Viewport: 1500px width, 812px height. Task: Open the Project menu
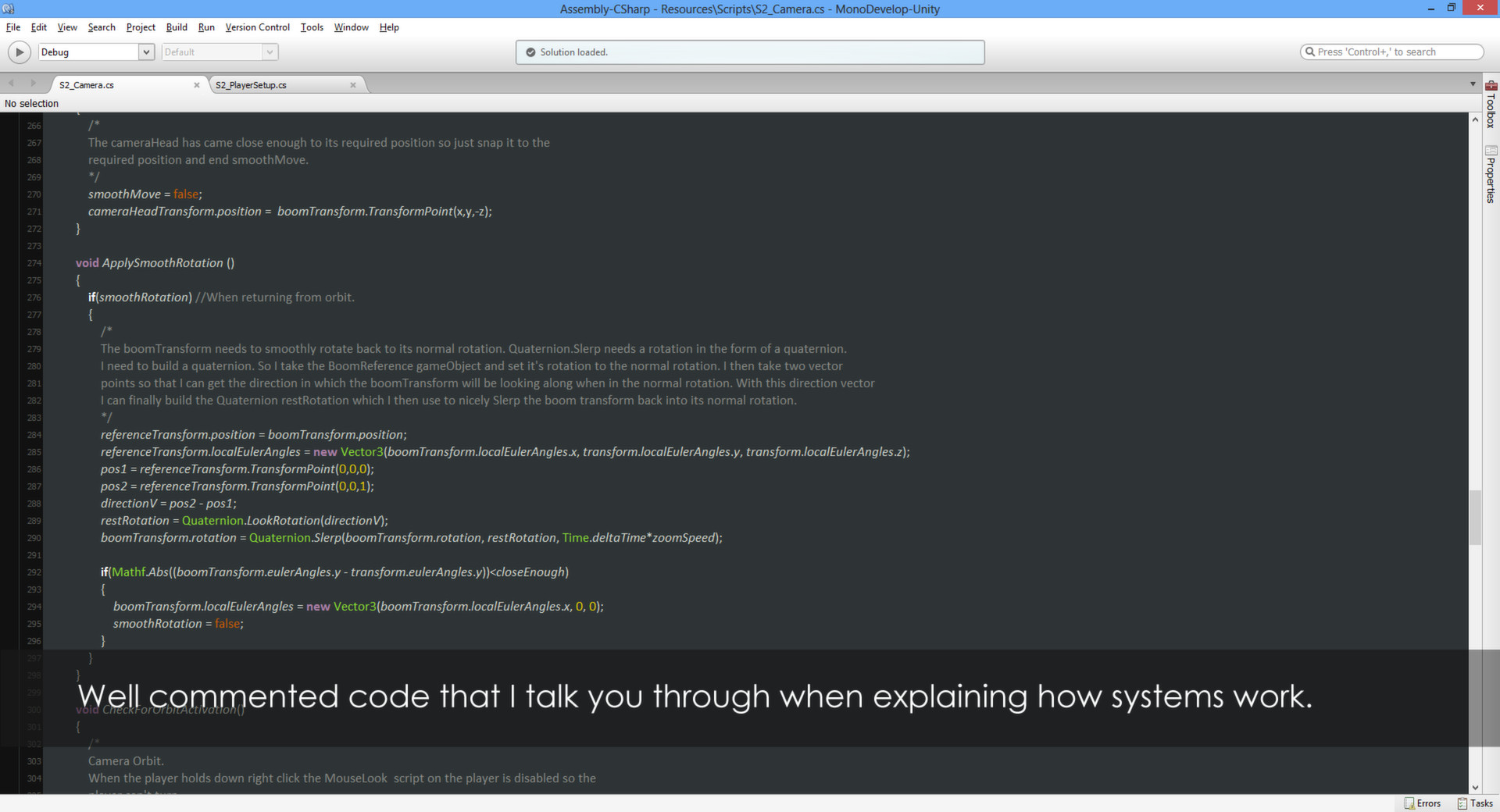click(141, 27)
